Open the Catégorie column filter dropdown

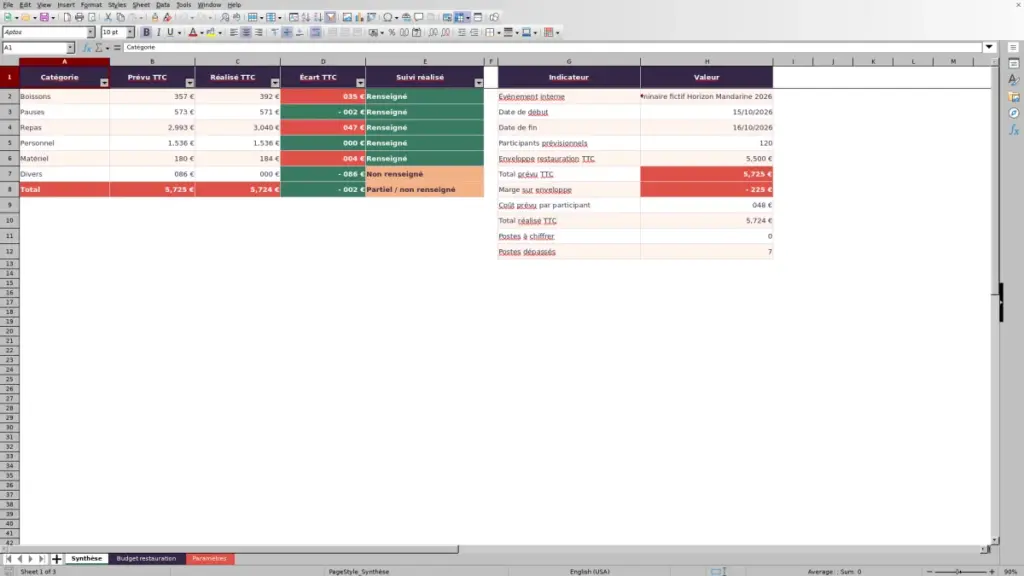pos(104,83)
